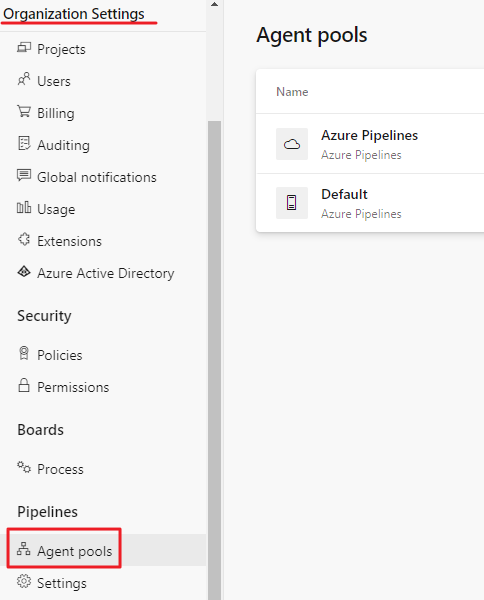Click the Permissions lock icon

pyautogui.click(x=24, y=385)
